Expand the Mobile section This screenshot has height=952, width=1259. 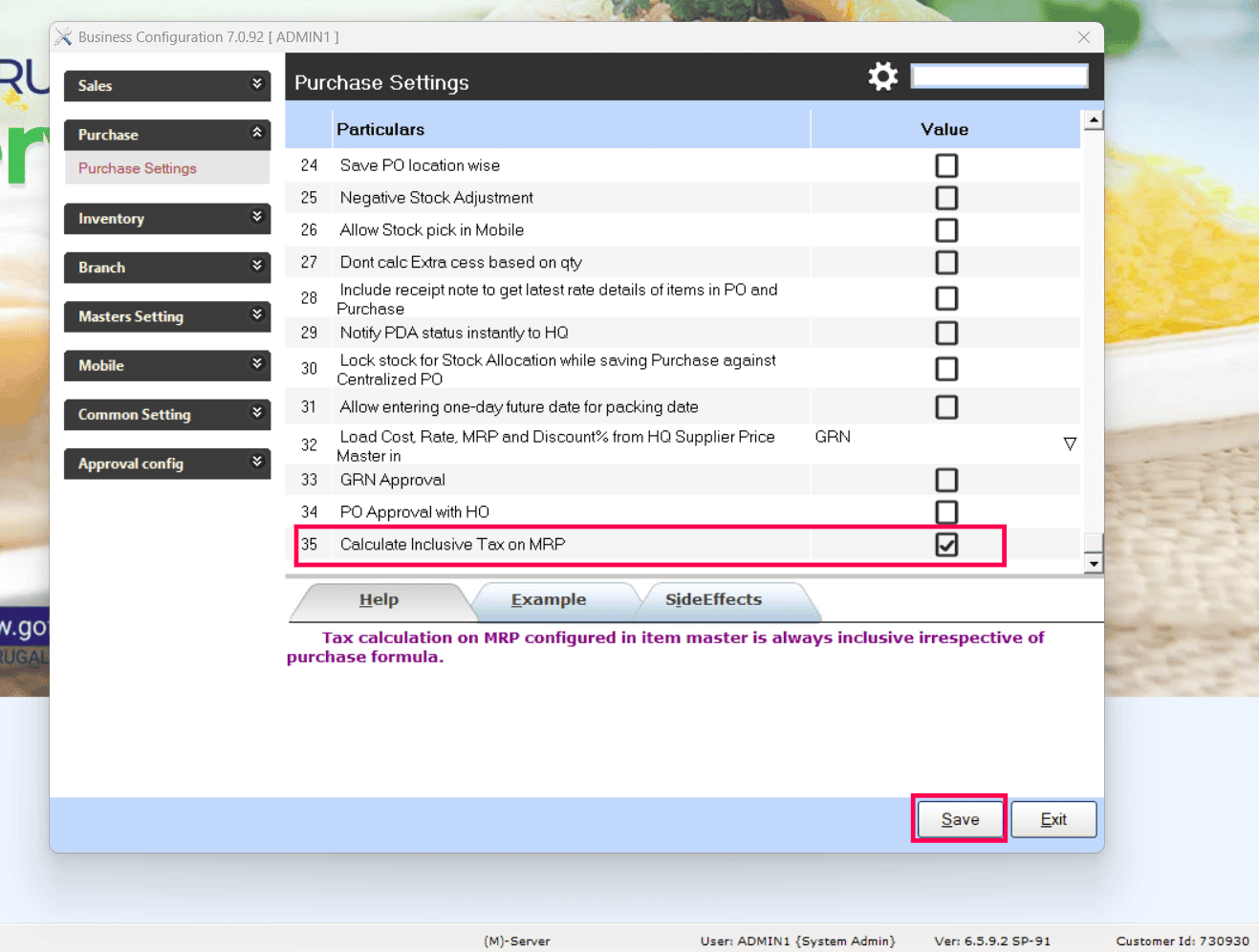167,365
